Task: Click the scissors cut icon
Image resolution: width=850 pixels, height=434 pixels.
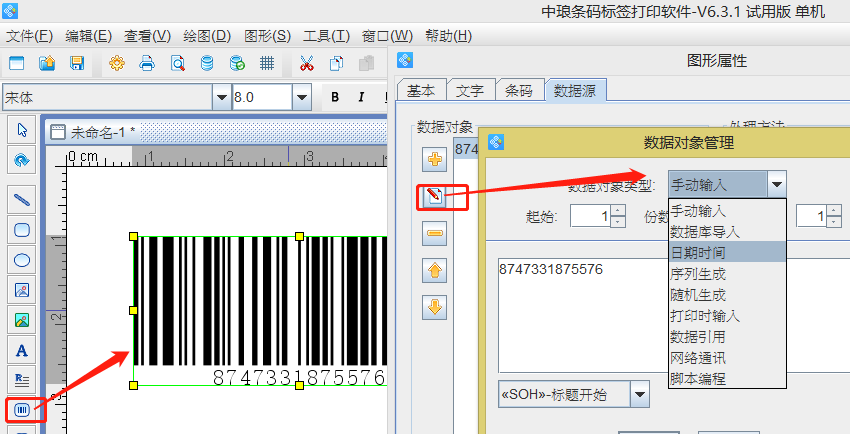Action: click(x=306, y=64)
